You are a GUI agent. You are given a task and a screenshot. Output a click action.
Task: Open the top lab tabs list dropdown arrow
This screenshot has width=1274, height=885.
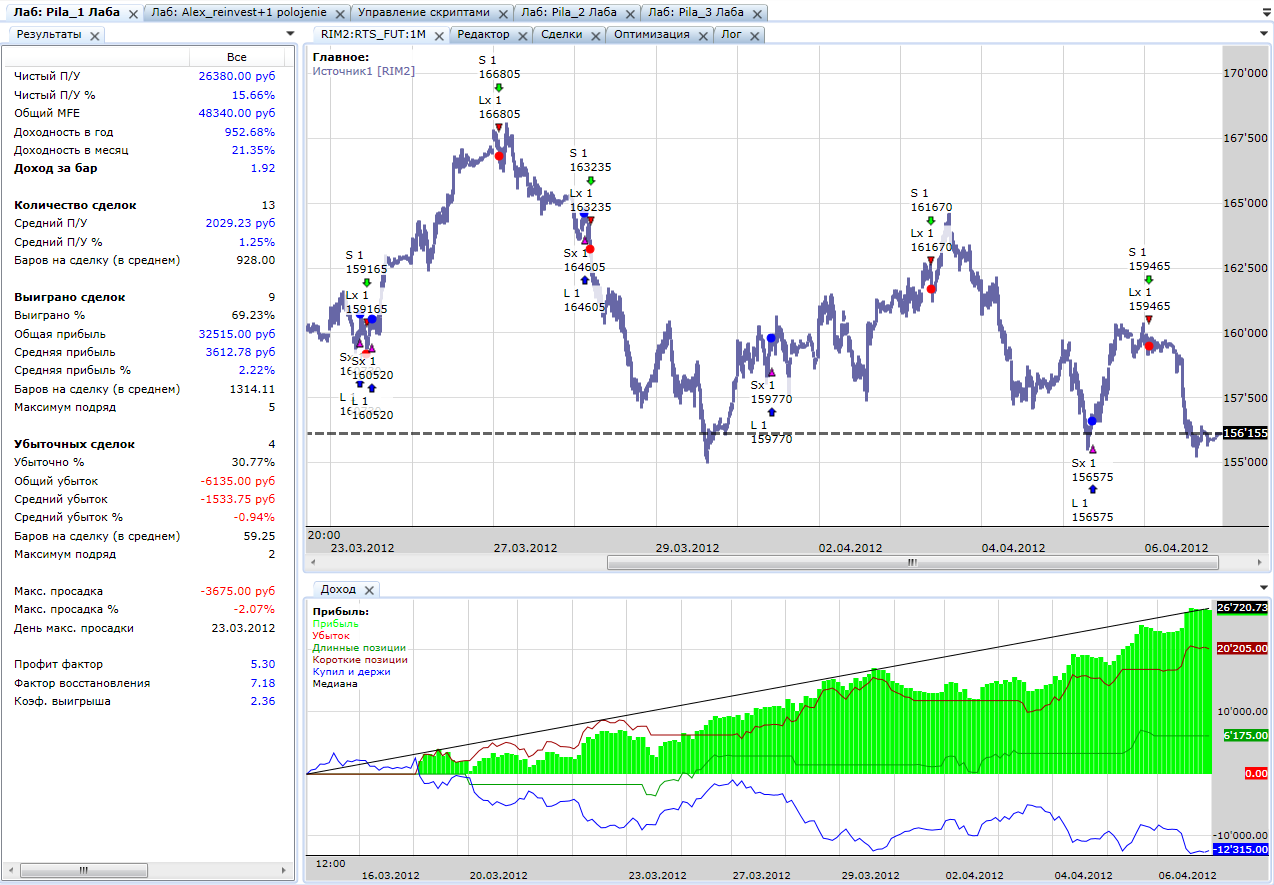tap(1264, 12)
